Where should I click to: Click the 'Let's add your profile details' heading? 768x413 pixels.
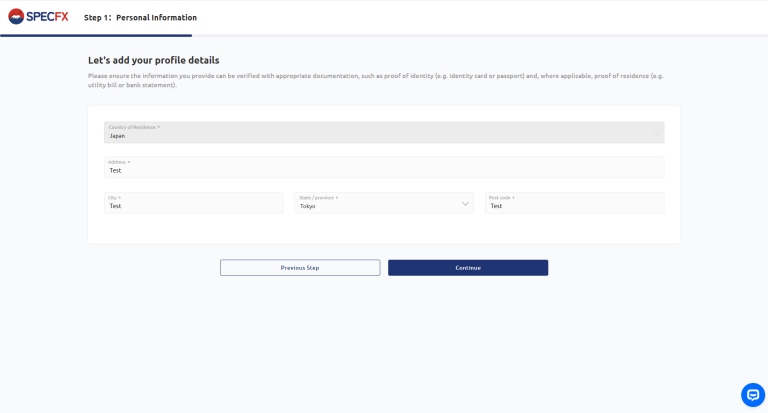(x=153, y=60)
